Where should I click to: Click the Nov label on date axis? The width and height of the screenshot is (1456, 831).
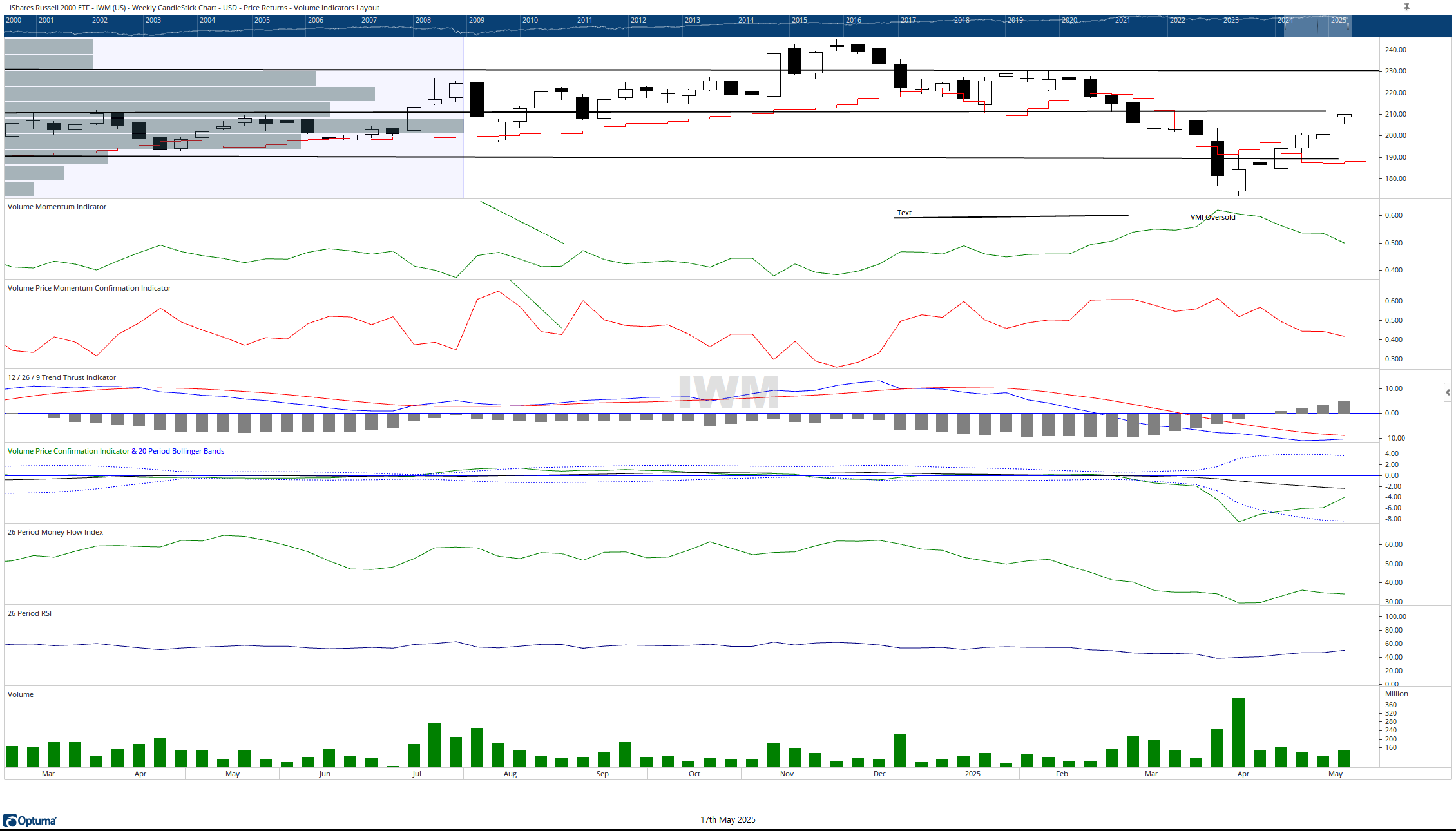point(787,774)
